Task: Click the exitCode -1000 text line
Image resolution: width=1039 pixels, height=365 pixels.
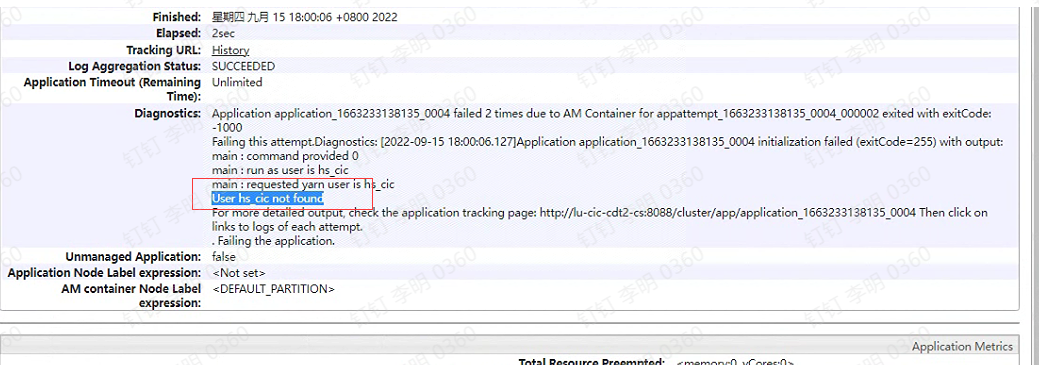Action: coord(227,127)
